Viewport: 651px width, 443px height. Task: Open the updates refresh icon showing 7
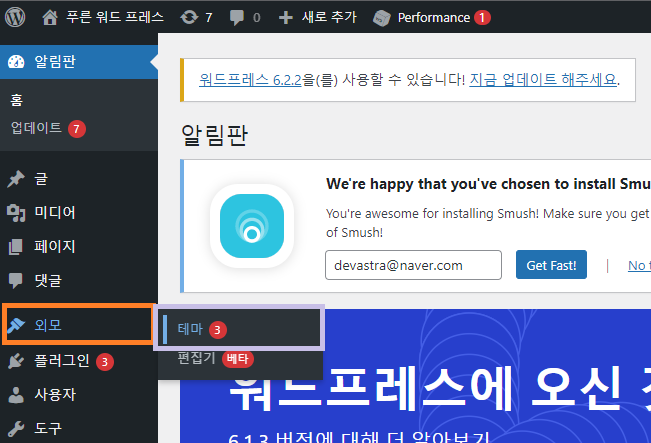tap(189, 17)
